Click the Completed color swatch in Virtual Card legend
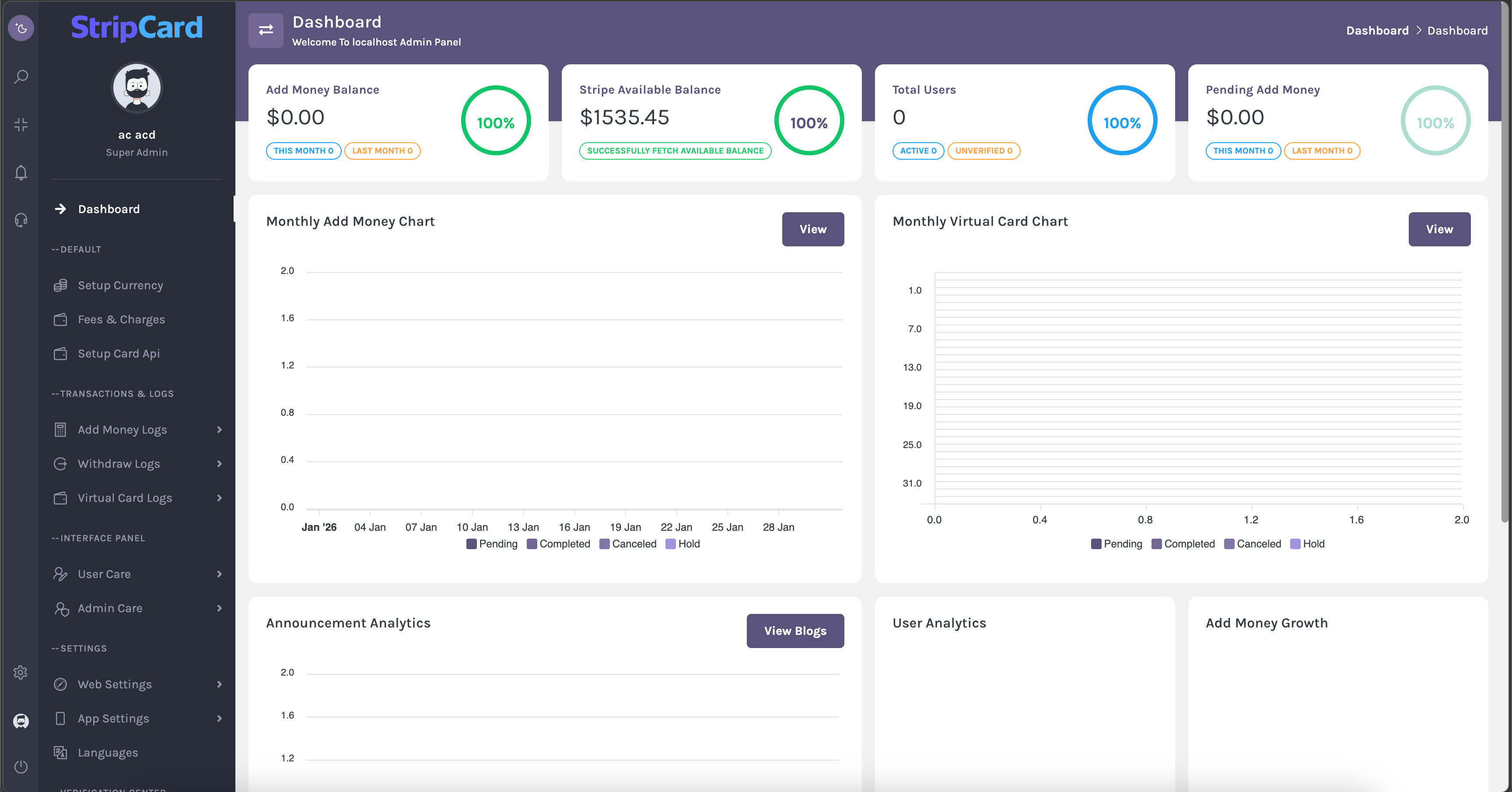Screen dimensions: 1512x792 point(1156,543)
